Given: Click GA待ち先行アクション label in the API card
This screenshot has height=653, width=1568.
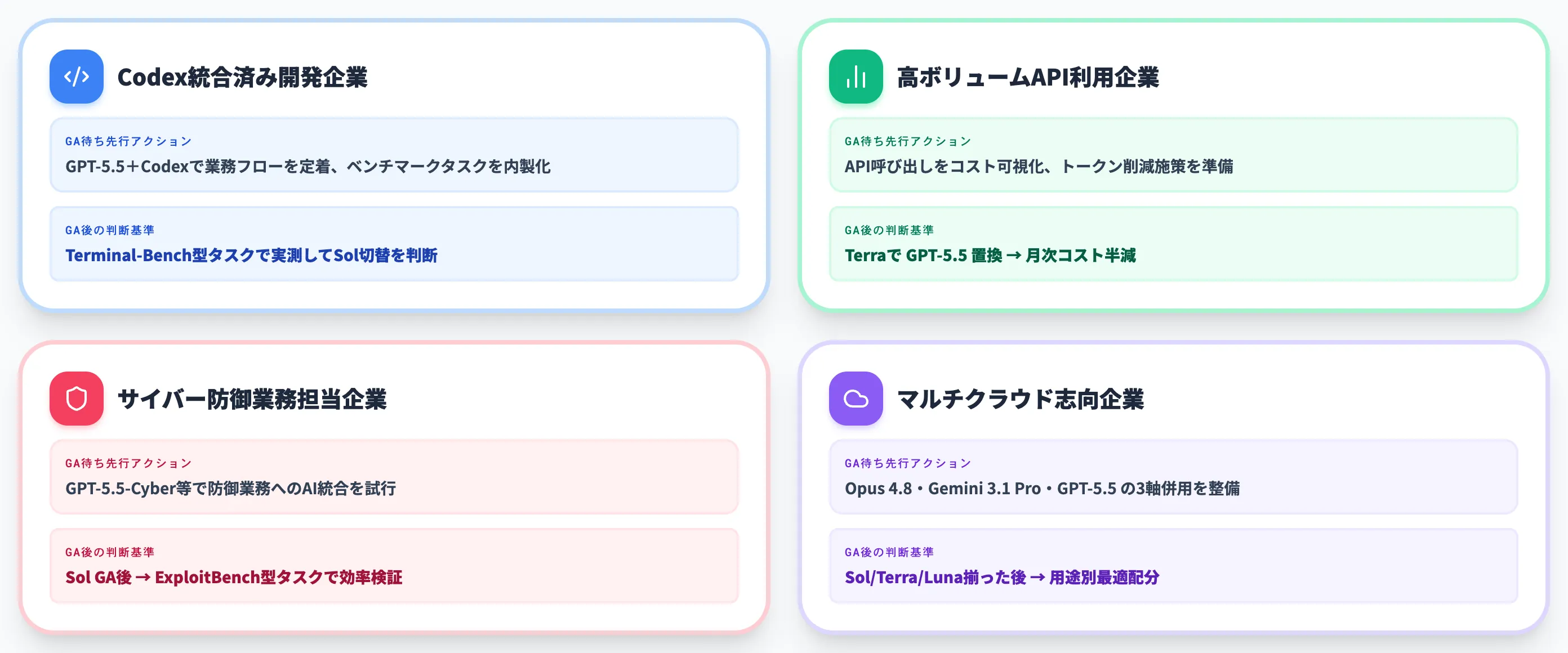Looking at the screenshot, I should [x=907, y=141].
